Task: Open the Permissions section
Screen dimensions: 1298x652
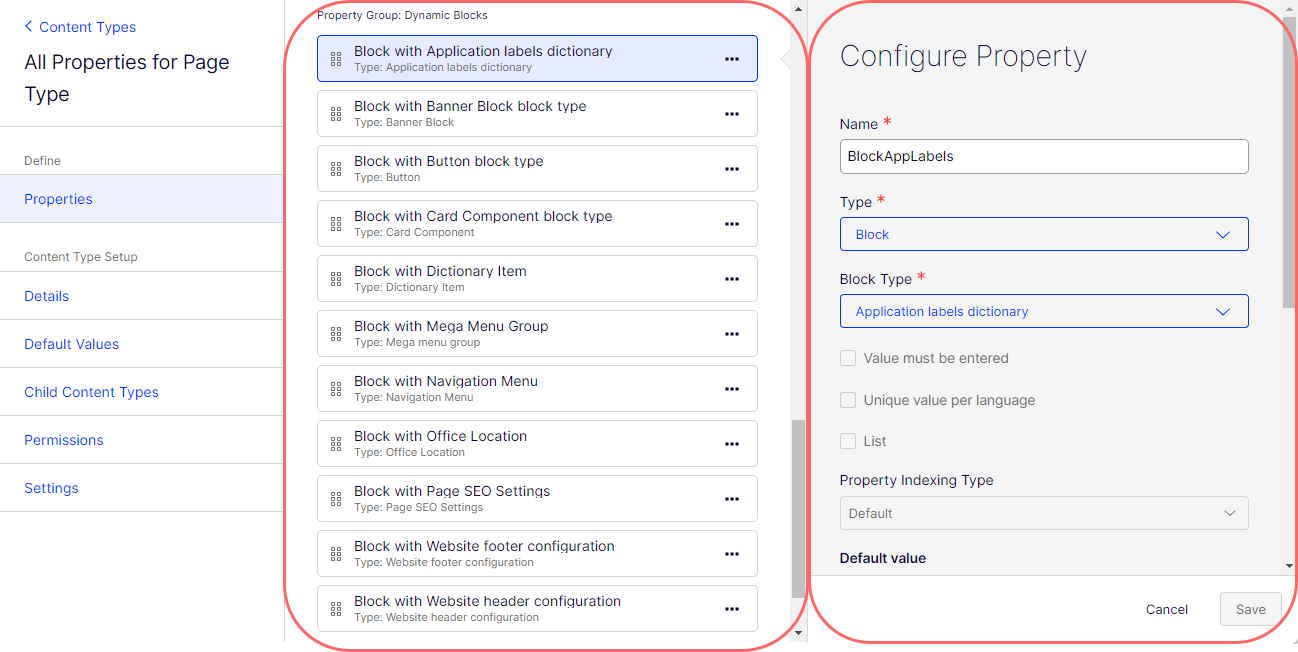Action: [x=142, y=440]
